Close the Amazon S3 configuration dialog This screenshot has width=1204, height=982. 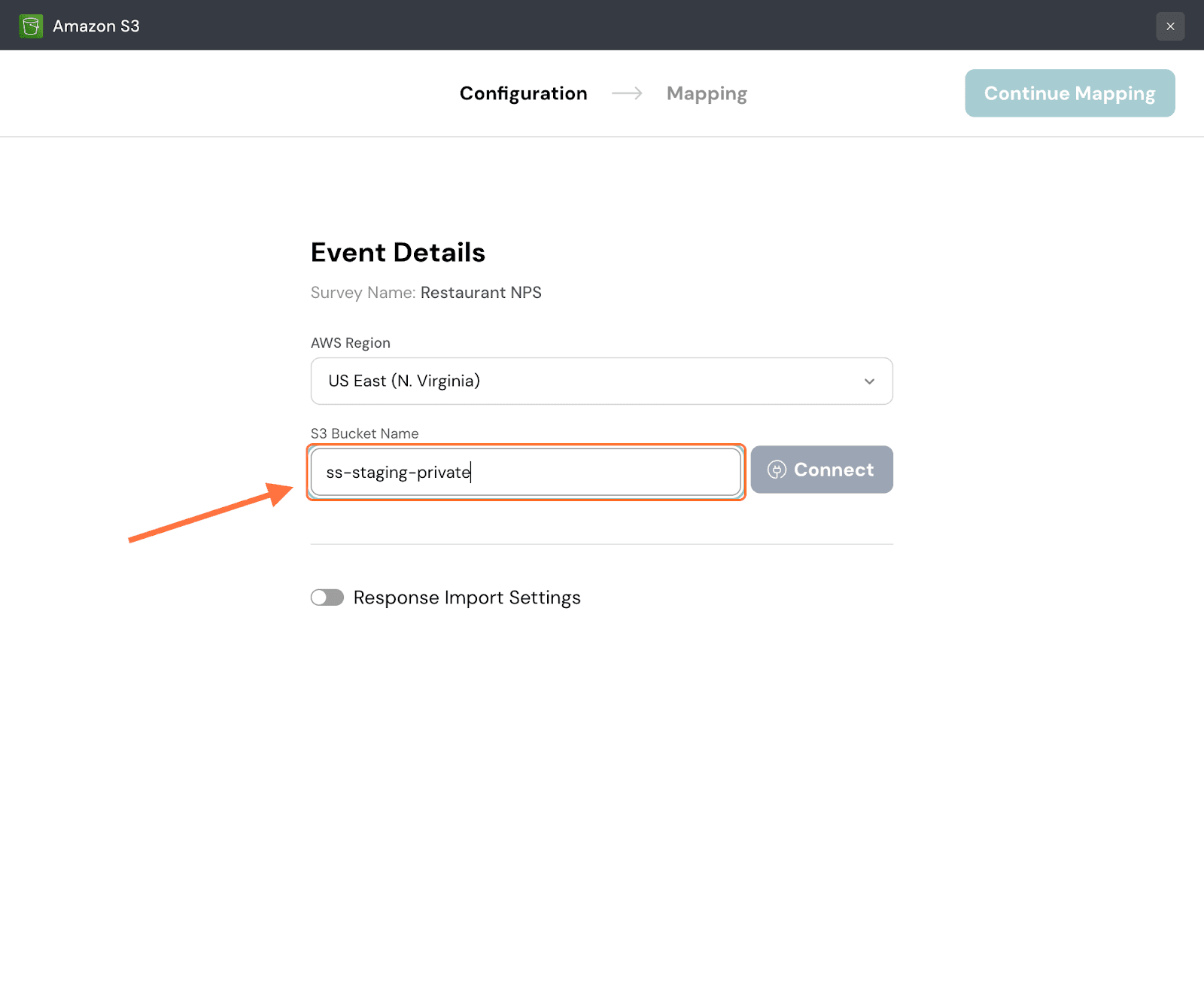(x=1169, y=26)
